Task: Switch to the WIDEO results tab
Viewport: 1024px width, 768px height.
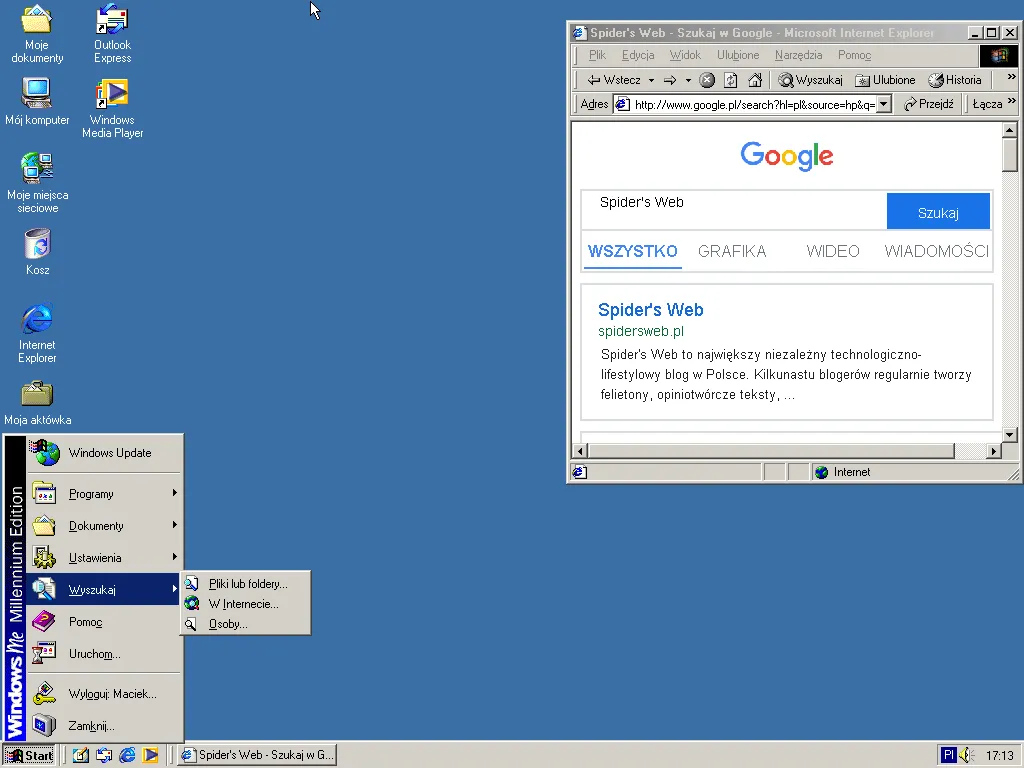Action: click(833, 251)
